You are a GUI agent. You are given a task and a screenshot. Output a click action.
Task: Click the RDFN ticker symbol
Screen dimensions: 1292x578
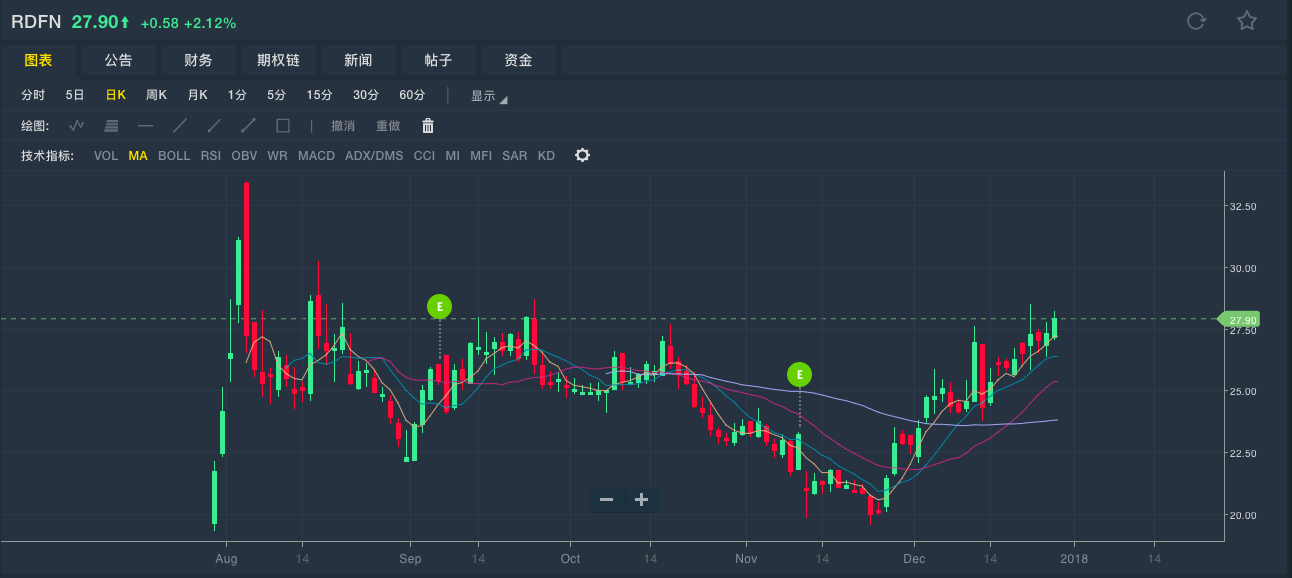coord(37,22)
